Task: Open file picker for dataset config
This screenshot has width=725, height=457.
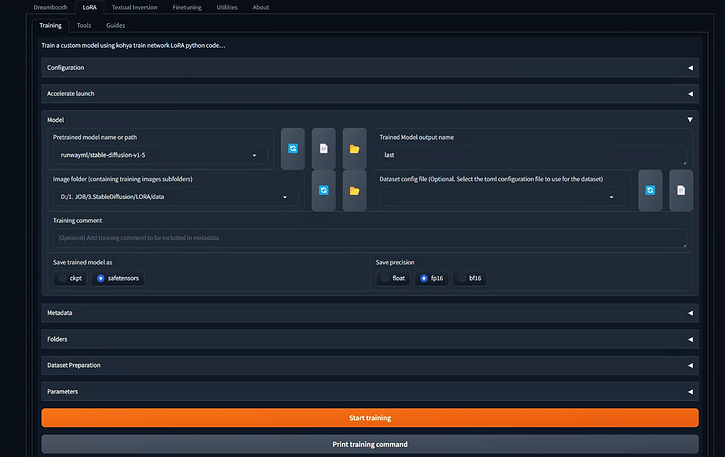Action: click(681, 191)
